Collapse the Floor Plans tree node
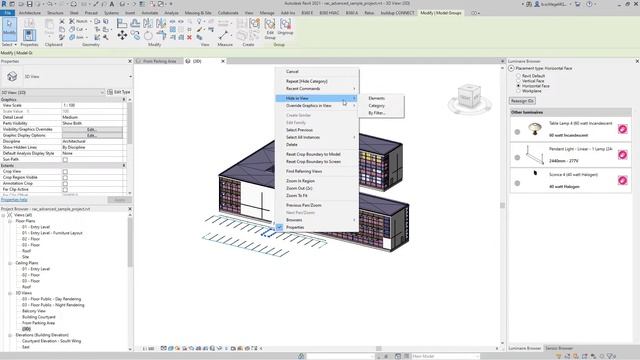This screenshot has width=640, height=360. (10, 221)
